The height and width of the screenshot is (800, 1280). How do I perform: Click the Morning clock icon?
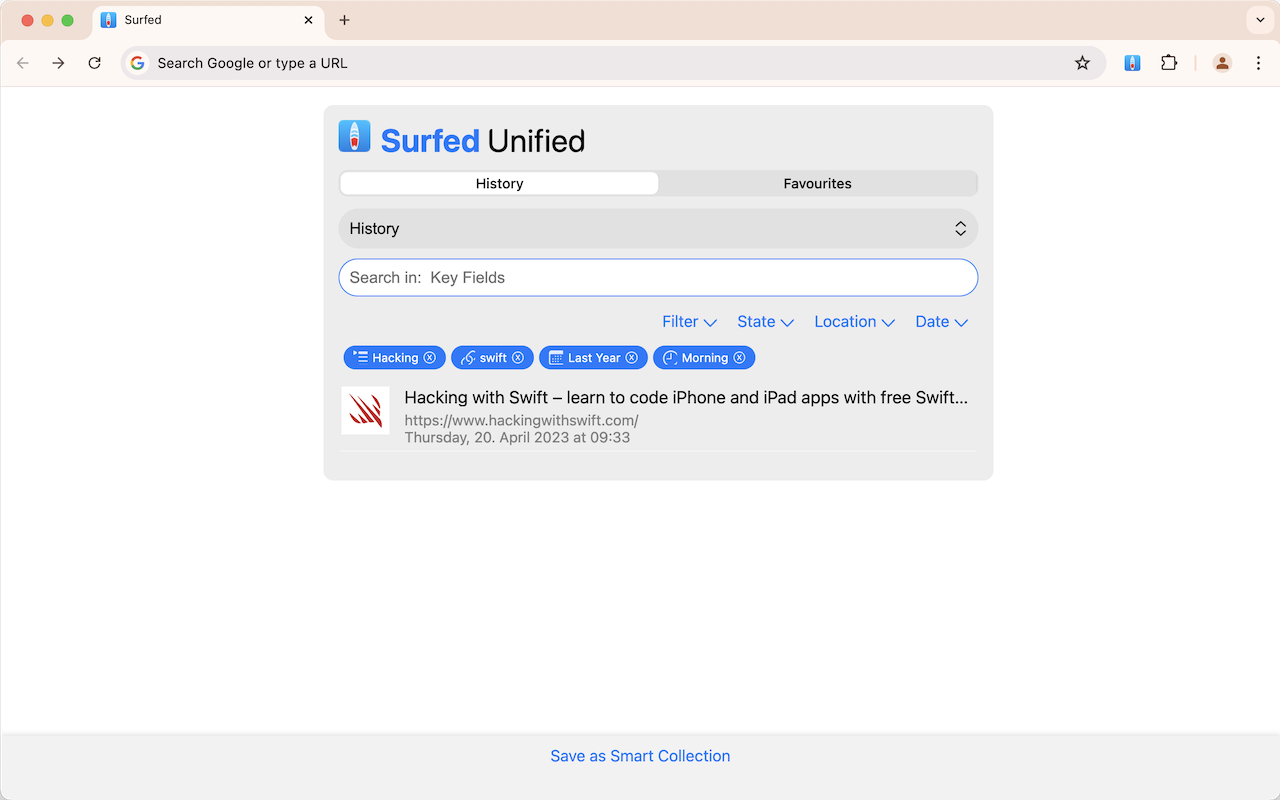(670, 358)
